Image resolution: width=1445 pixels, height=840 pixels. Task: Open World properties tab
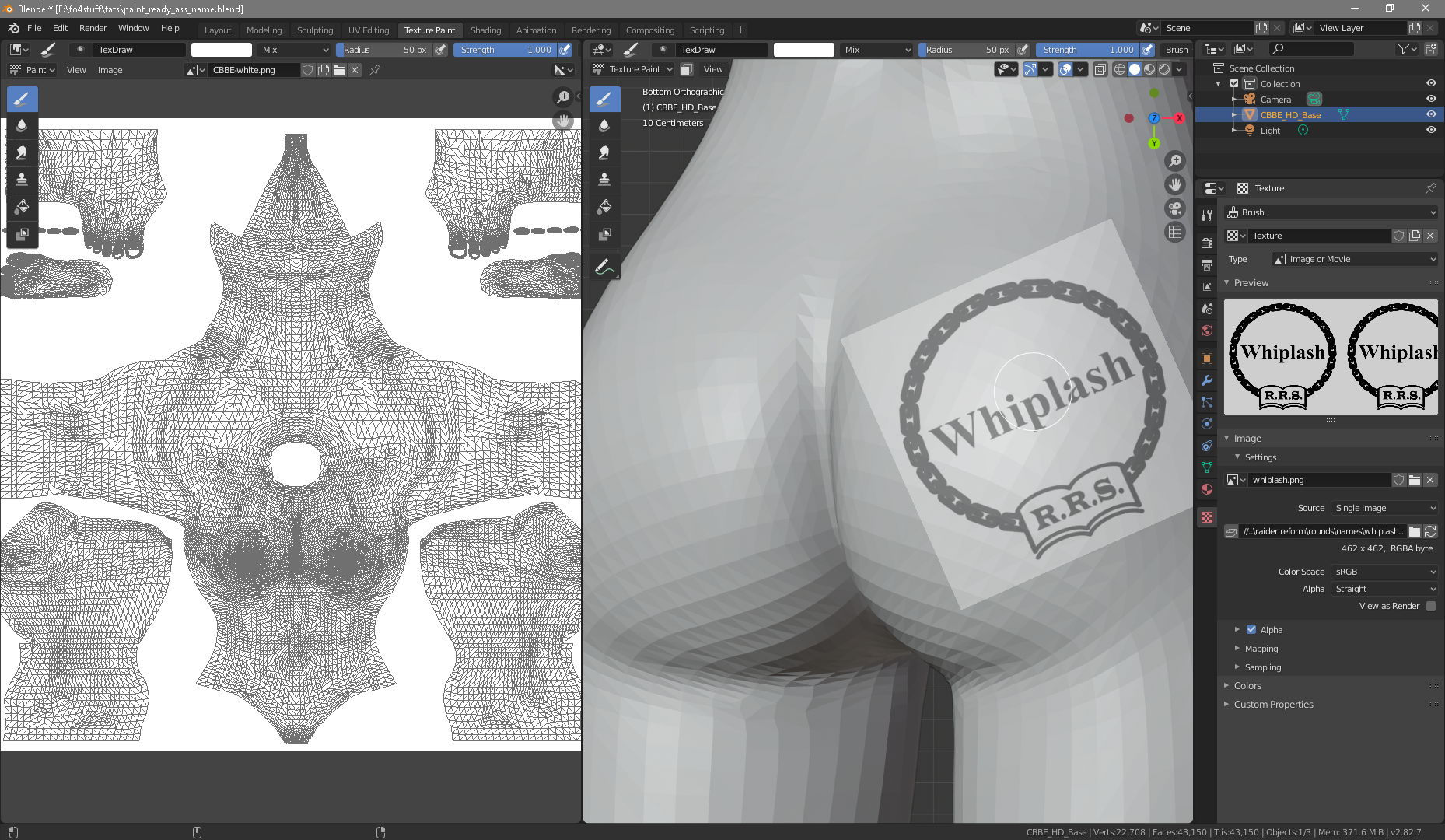(x=1207, y=331)
